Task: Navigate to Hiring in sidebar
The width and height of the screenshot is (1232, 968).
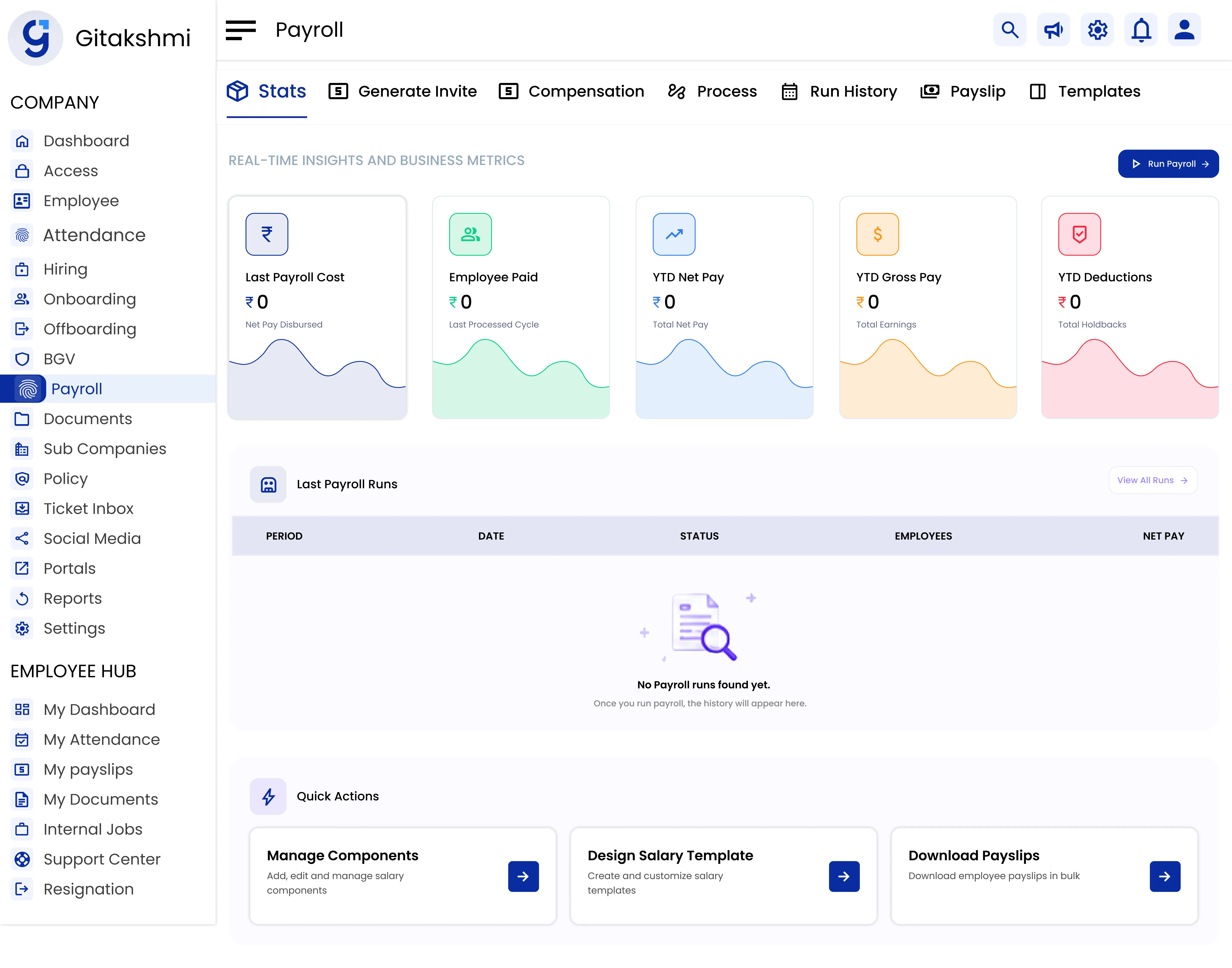Action: click(65, 269)
